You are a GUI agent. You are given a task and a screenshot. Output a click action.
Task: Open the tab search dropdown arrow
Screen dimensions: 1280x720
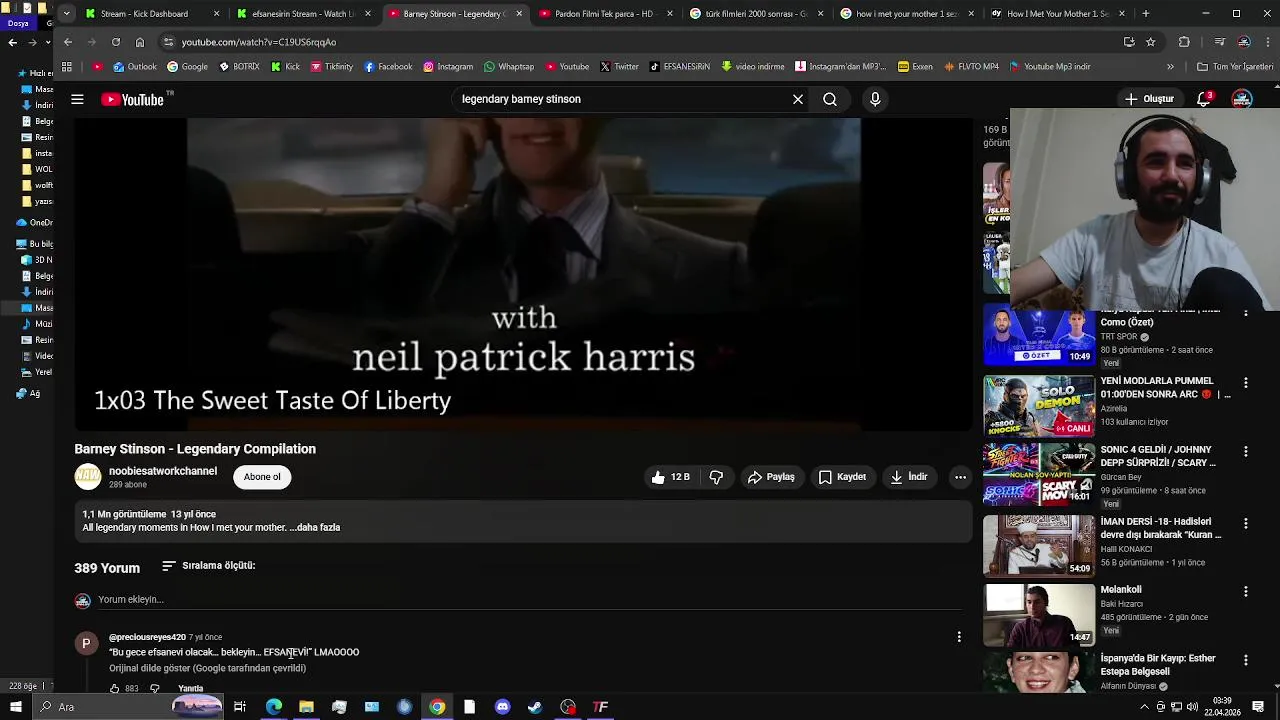point(66,14)
